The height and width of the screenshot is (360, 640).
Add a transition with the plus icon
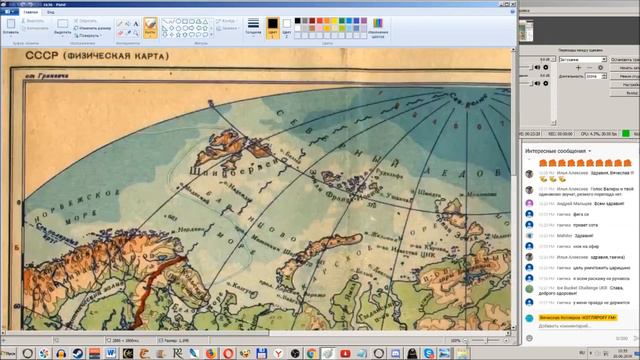pos(578,67)
